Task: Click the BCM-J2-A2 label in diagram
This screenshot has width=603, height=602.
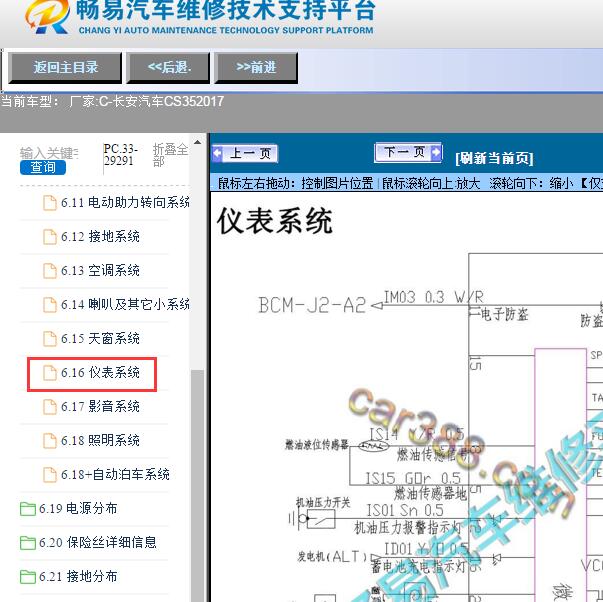Action: click(312, 306)
